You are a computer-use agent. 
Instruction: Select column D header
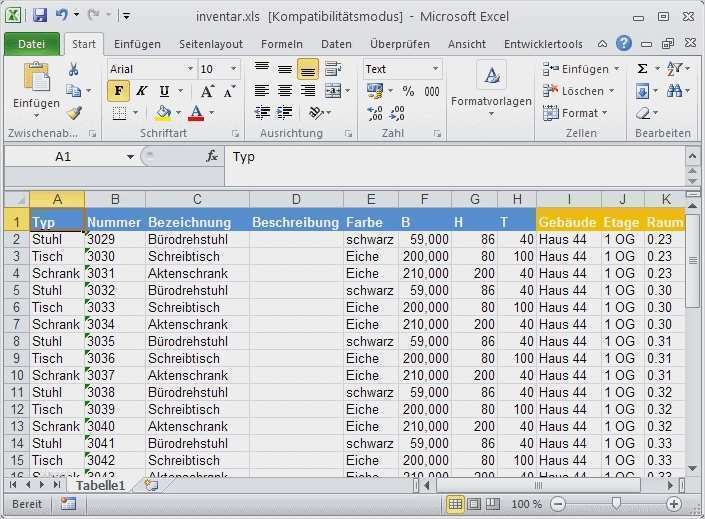pyautogui.click(x=296, y=199)
